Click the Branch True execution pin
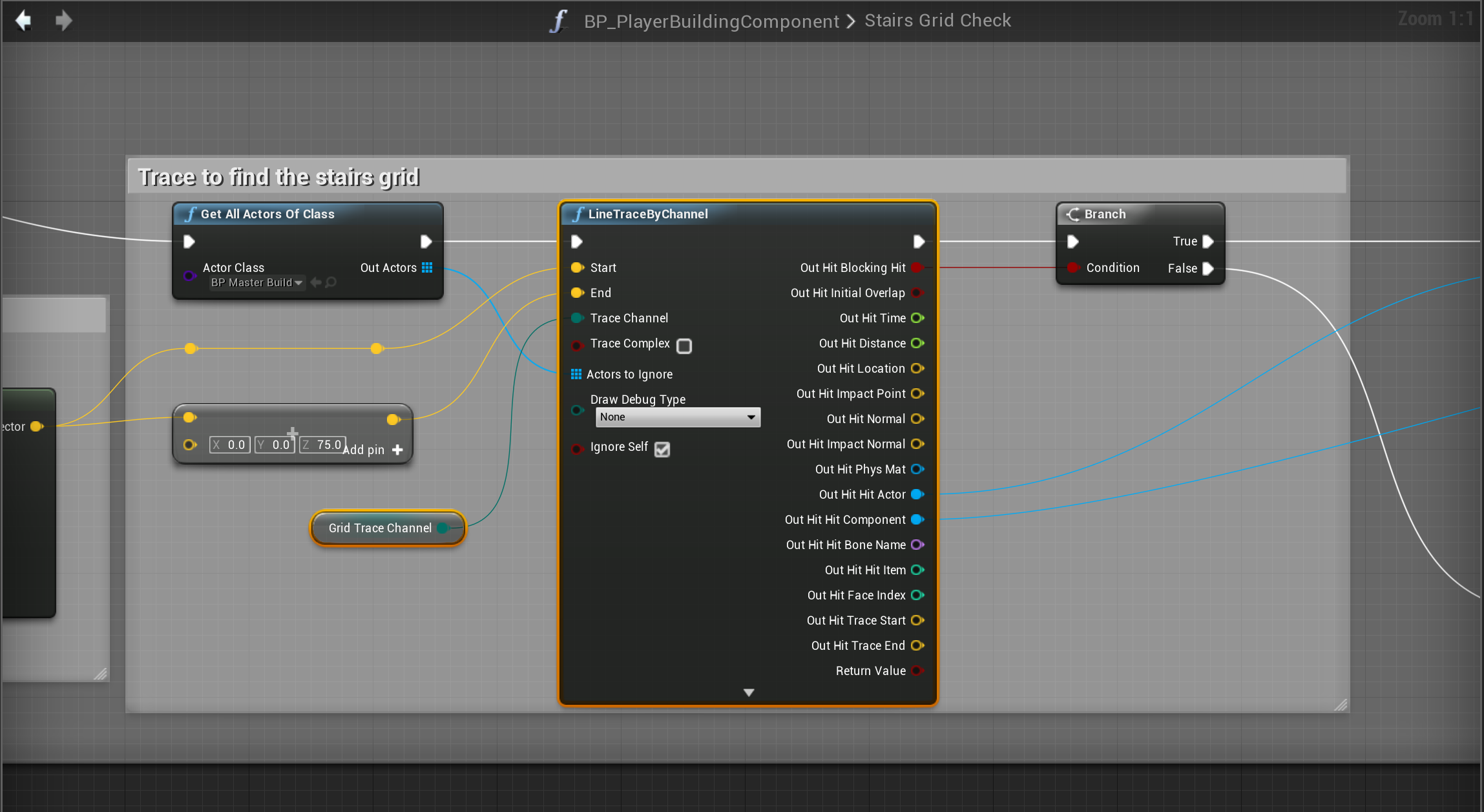 pyautogui.click(x=1207, y=242)
